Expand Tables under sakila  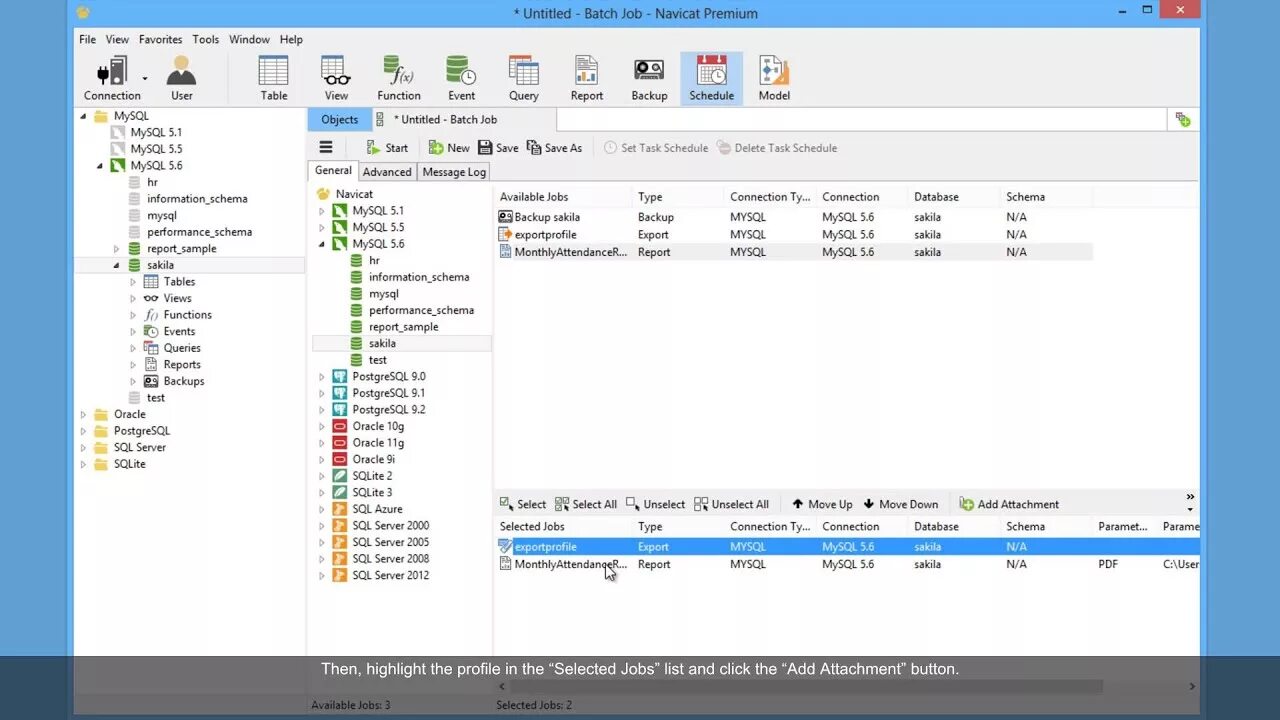pos(133,282)
